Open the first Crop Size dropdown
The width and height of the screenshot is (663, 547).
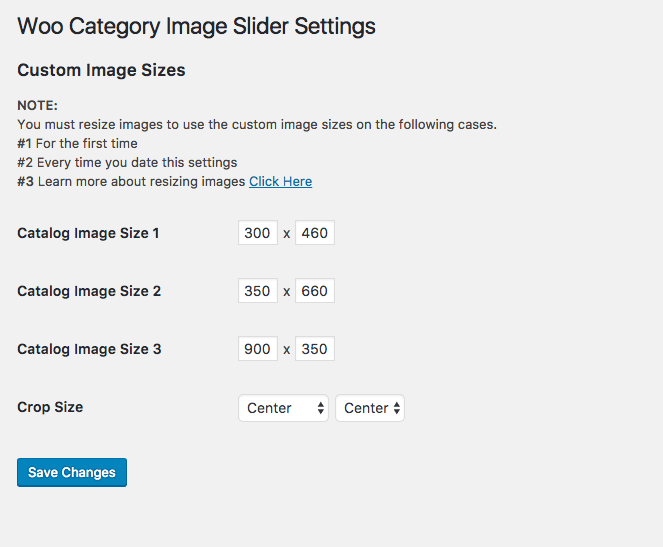click(283, 408)
